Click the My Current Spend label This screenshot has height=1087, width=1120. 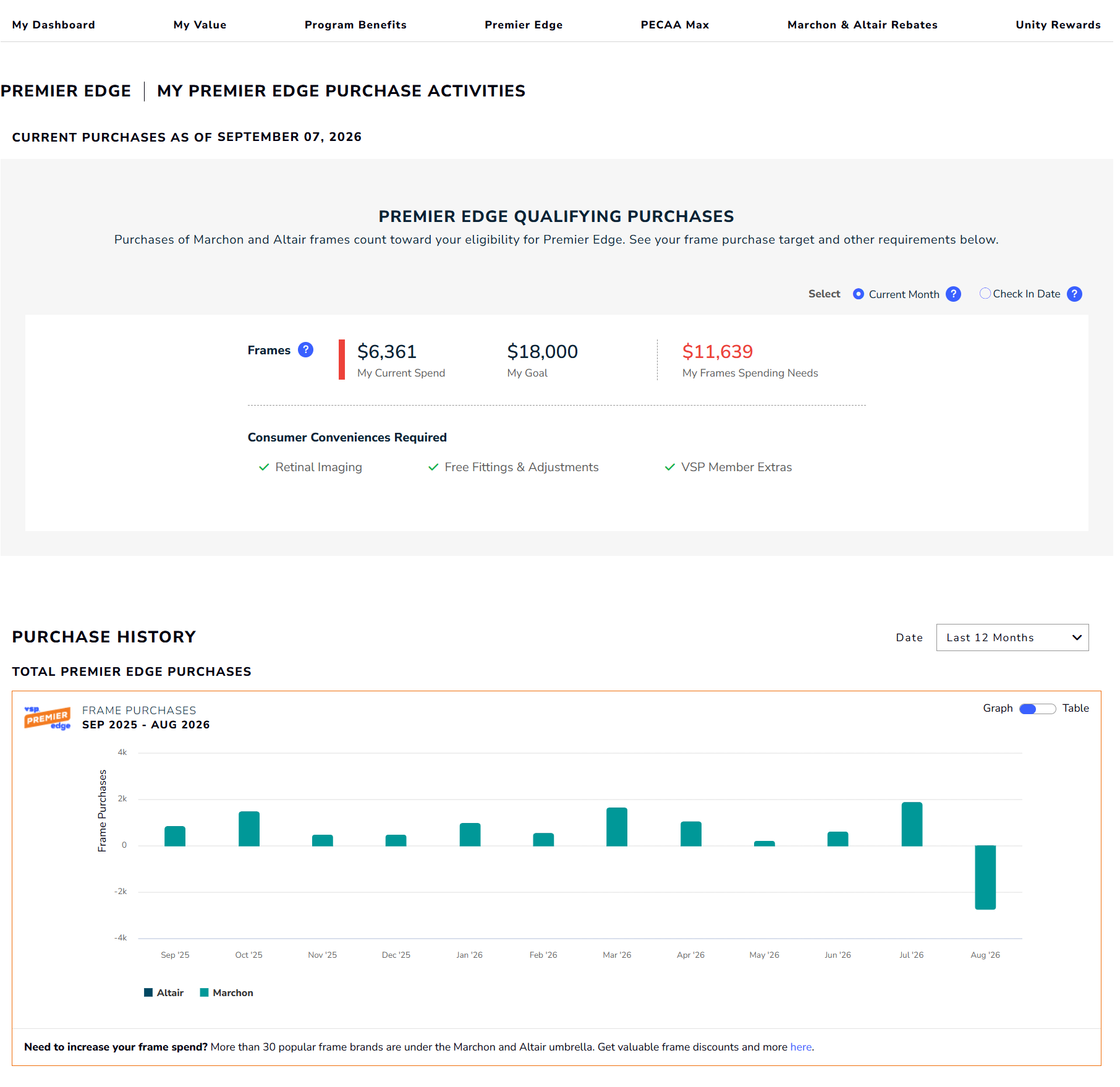[401, 373]
